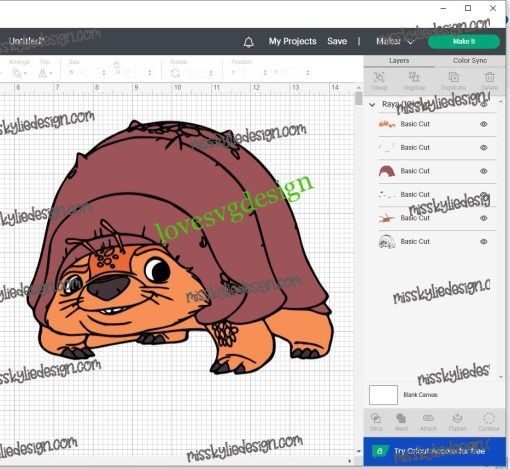Select the armadillo character image on canvas
This screenshot has height=469, width=510.
[x=180, y=247]
